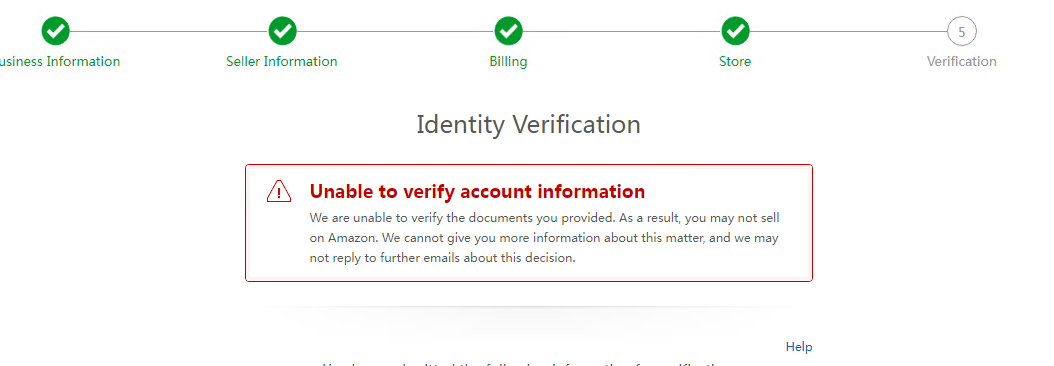Screen dimensions: 1054x366
Task: Click progress line between Business and Seller Information
Action: [x=169, y=31]
